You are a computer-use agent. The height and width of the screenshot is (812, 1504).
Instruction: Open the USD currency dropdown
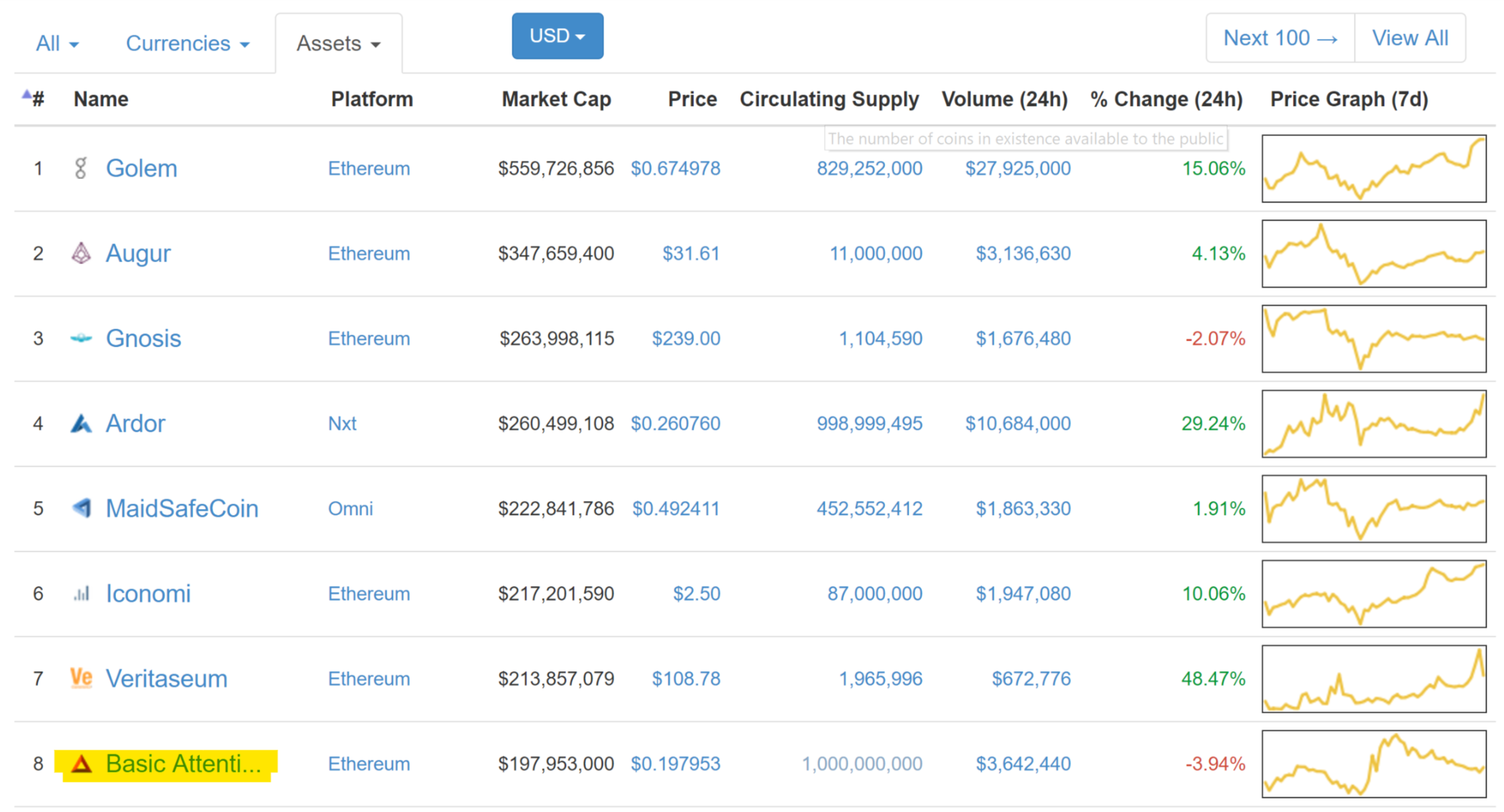(557, 36)
